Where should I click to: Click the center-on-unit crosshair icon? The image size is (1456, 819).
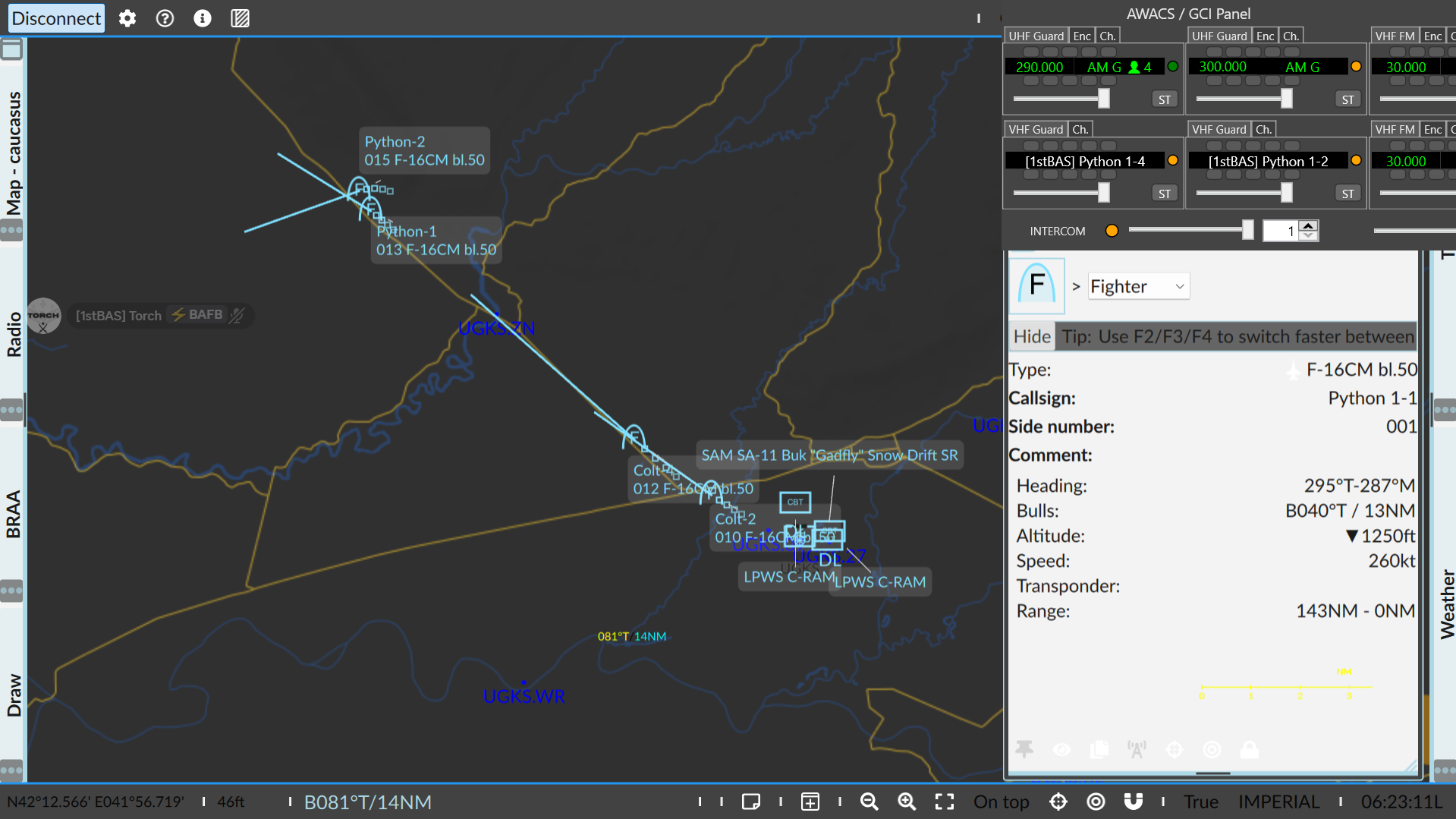(x=1175, y=749)
